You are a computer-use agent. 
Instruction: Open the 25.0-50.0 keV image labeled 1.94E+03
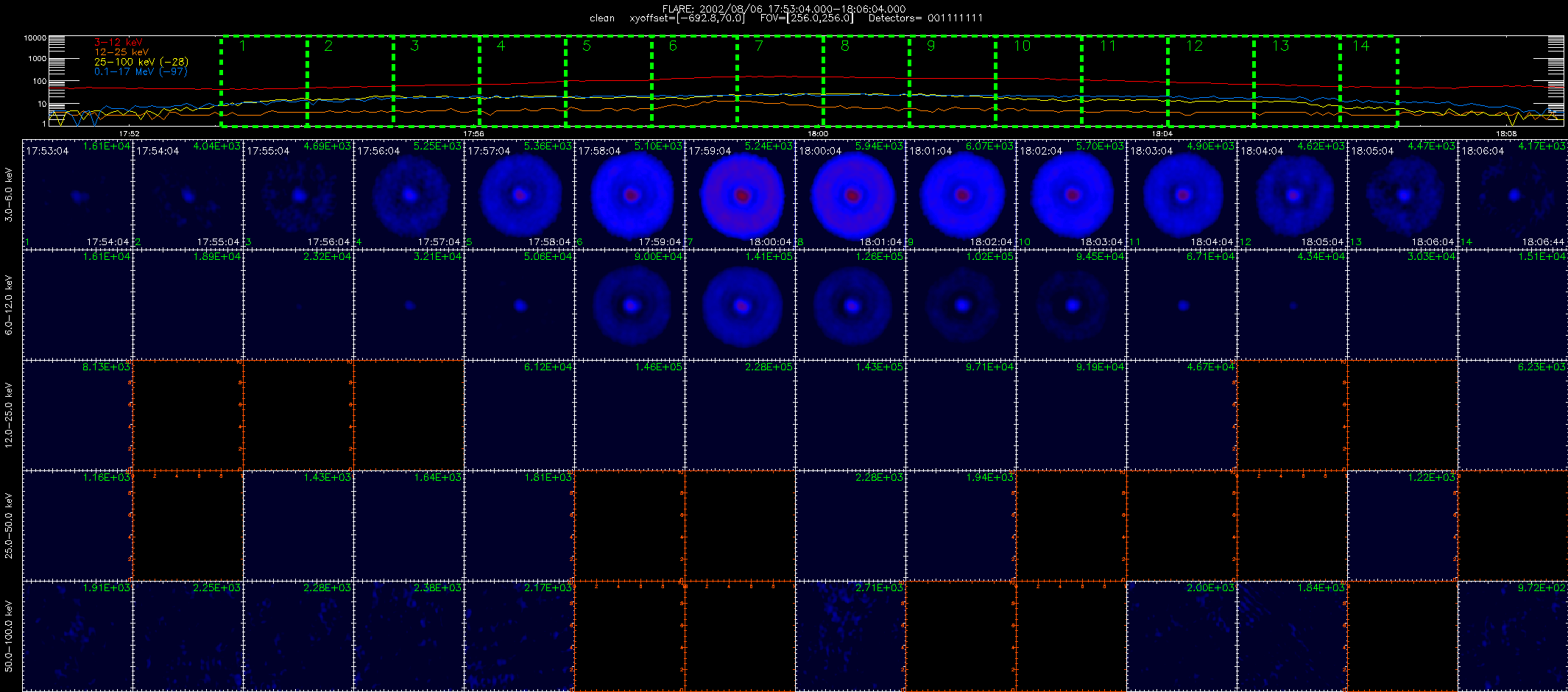pos(961,526)
